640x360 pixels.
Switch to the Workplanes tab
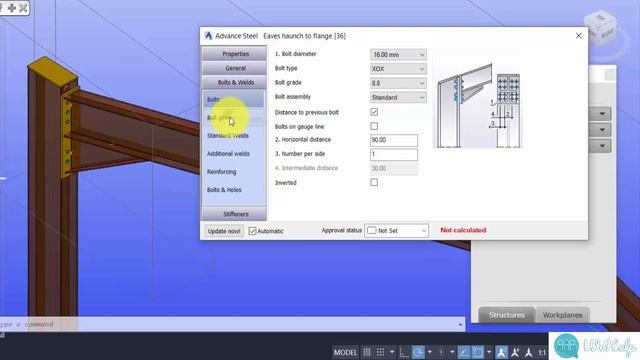[562, 315]
